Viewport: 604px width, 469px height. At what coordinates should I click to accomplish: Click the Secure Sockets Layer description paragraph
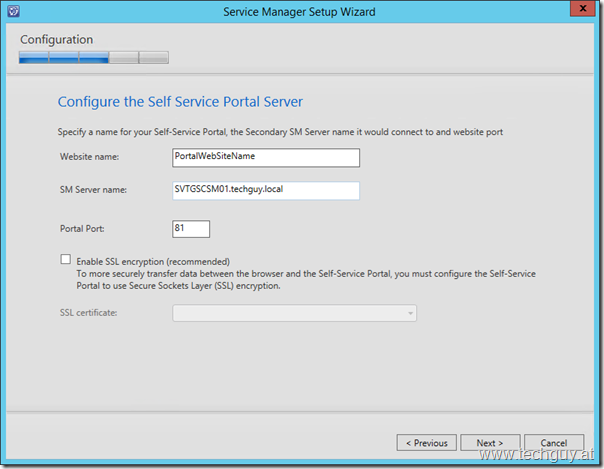tap(306, 280)
